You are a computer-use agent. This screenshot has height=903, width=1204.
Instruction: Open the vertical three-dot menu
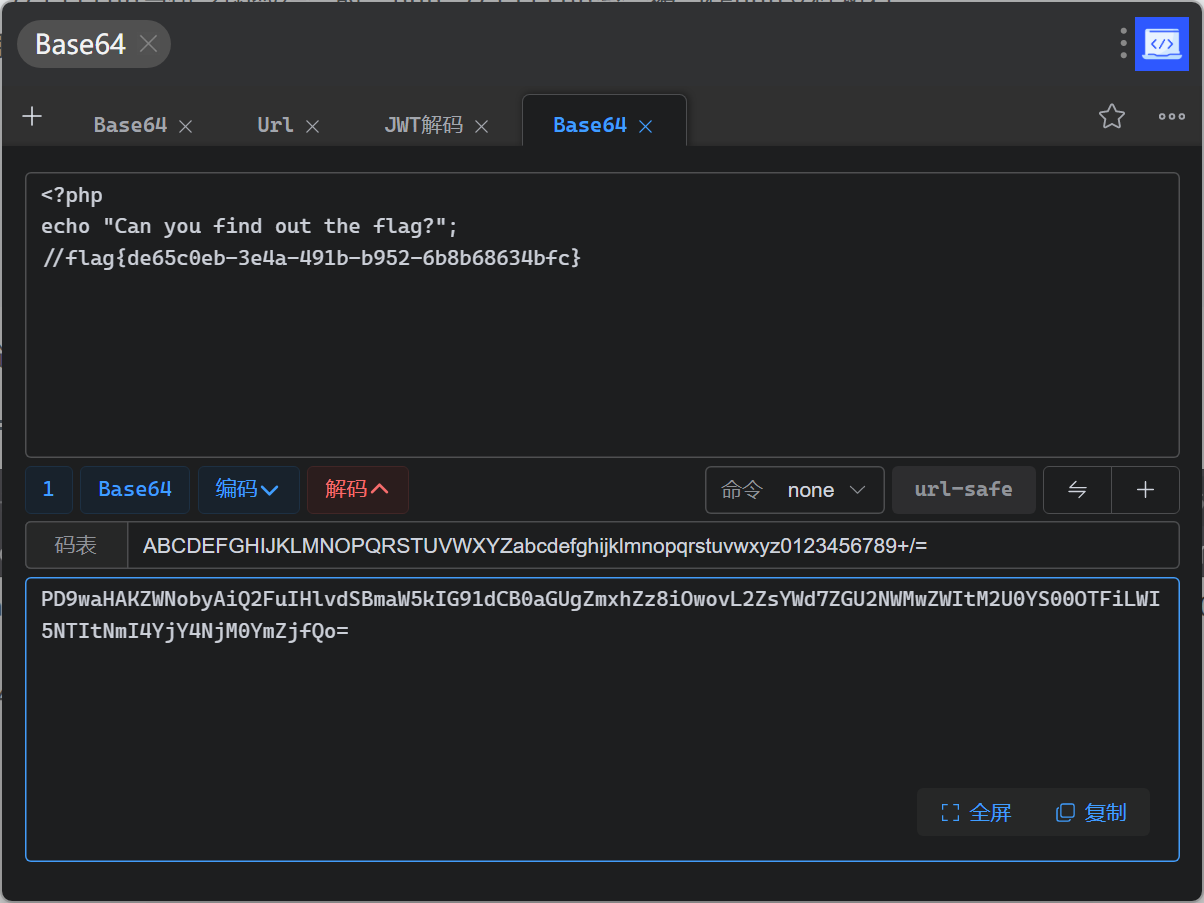[x=1124, y=44]
